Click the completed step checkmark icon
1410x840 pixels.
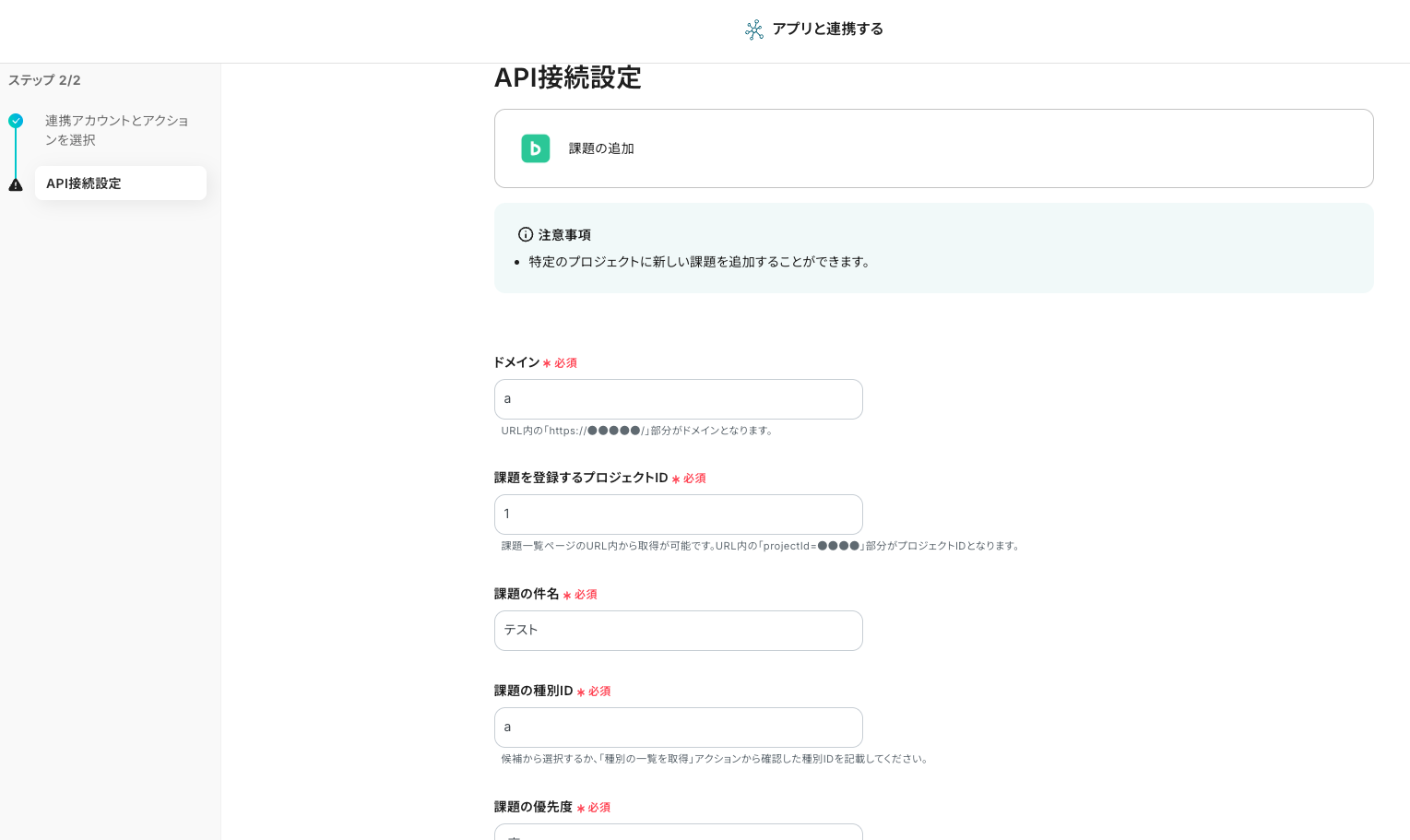pos(16,121)
